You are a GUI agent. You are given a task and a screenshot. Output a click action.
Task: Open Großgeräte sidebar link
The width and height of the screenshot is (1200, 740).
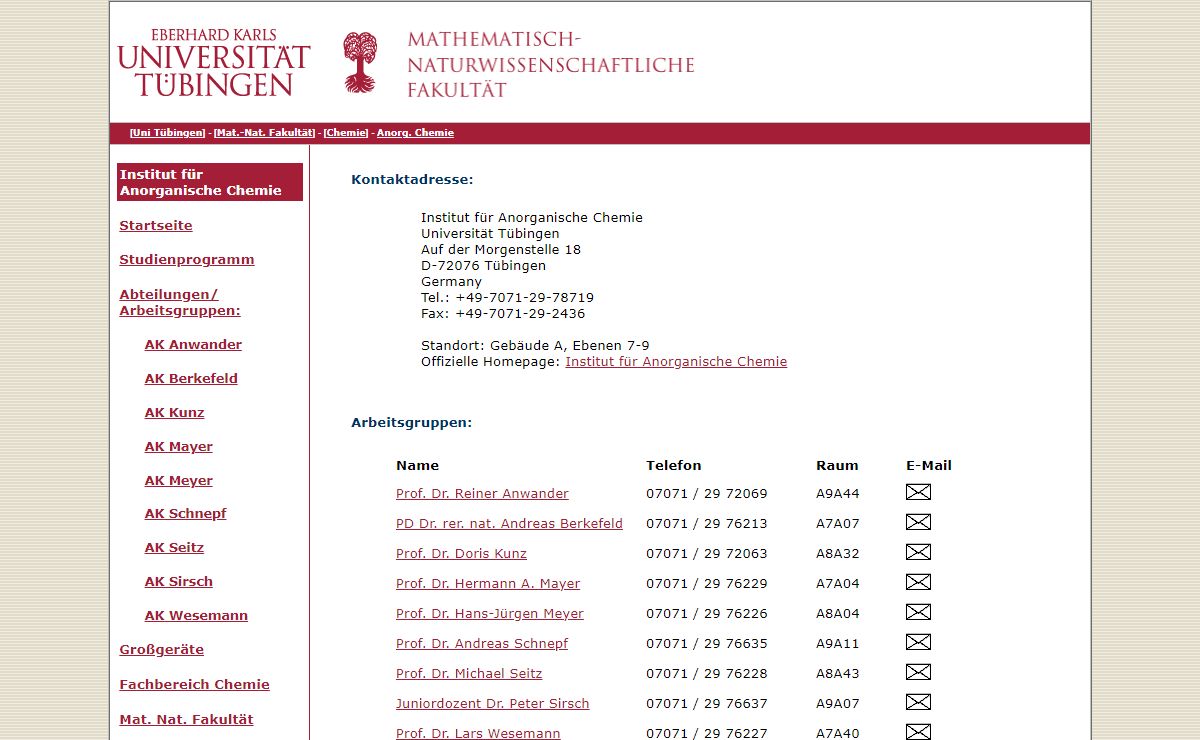coord(161,650)
